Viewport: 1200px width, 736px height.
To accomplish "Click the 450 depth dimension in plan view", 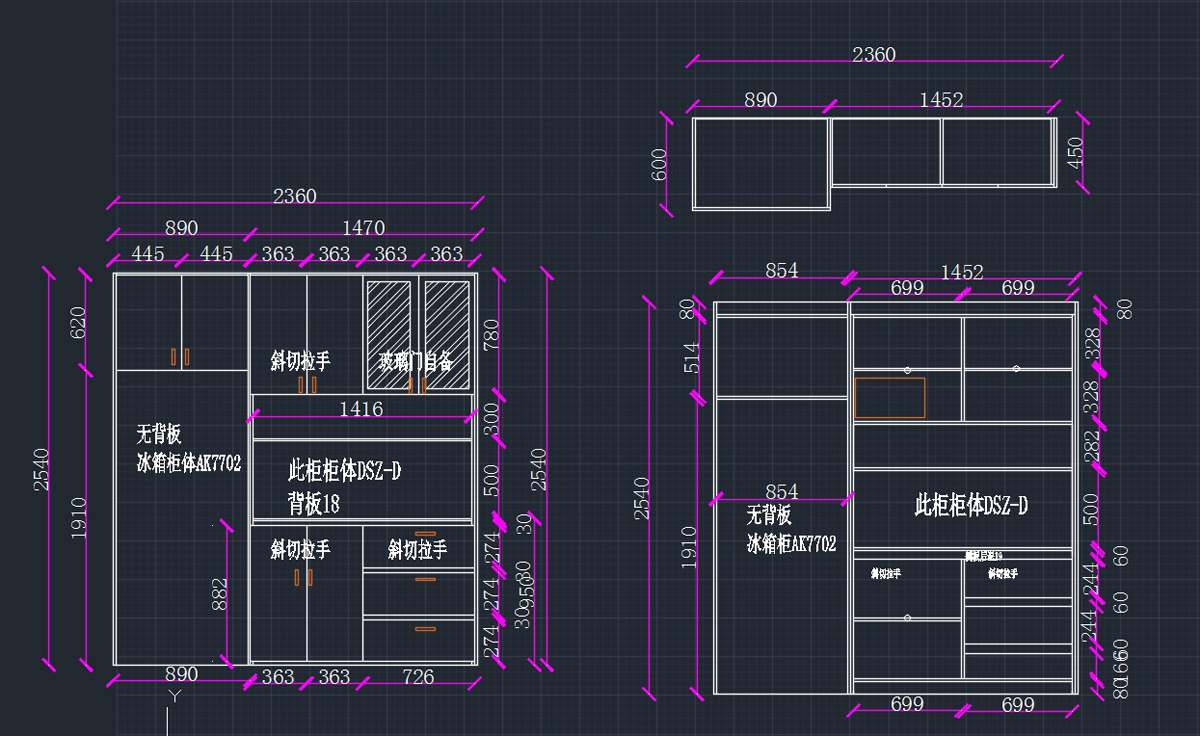I will point(1076,153).
